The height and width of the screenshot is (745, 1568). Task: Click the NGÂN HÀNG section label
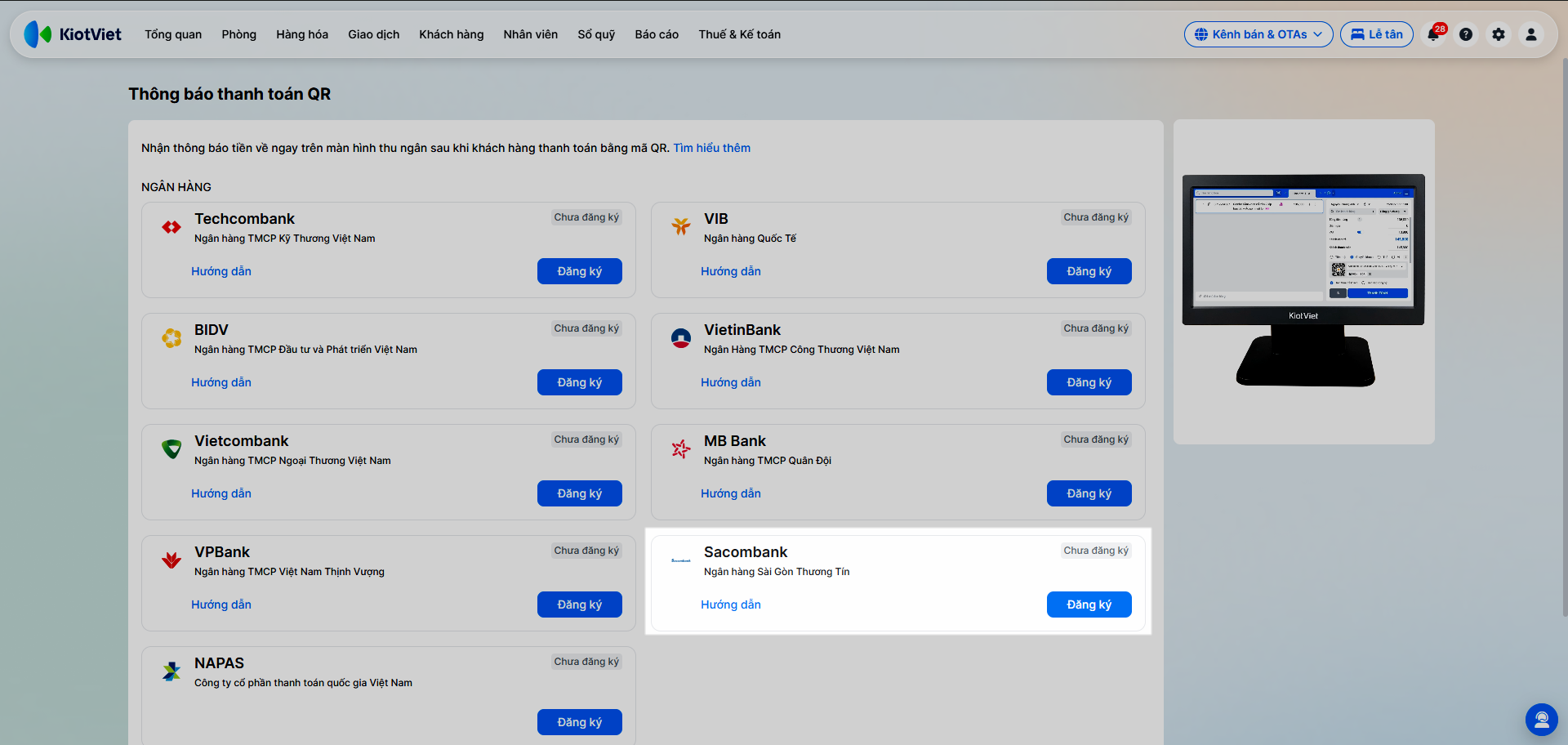tap(176, 187)
